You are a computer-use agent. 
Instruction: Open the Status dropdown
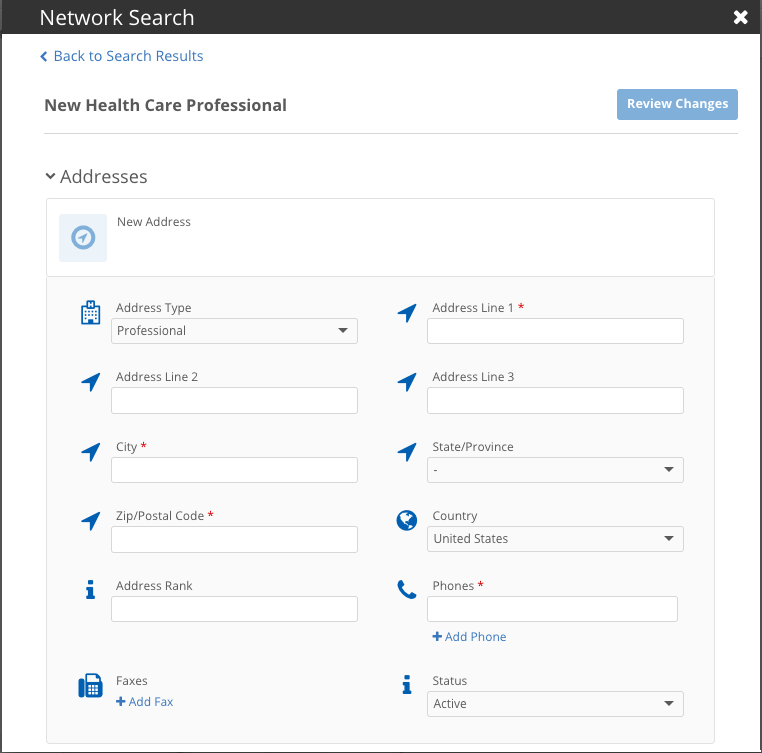pyautogui.click(x=555, y=704)
